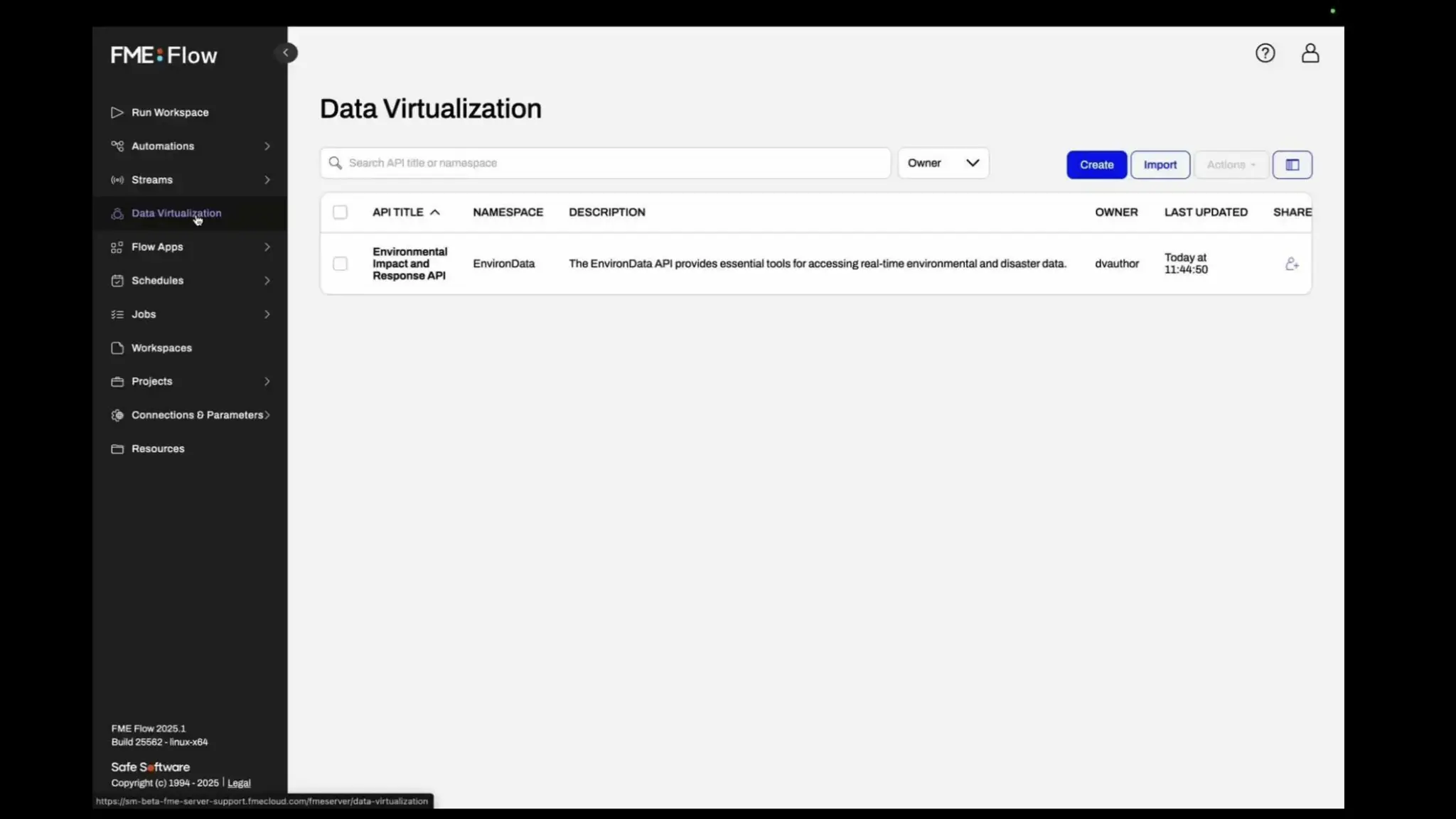This screenshot has width=1456, height=819.
Task: Expand the Flow Apps submenu chevron
Action: click(267, 247)
